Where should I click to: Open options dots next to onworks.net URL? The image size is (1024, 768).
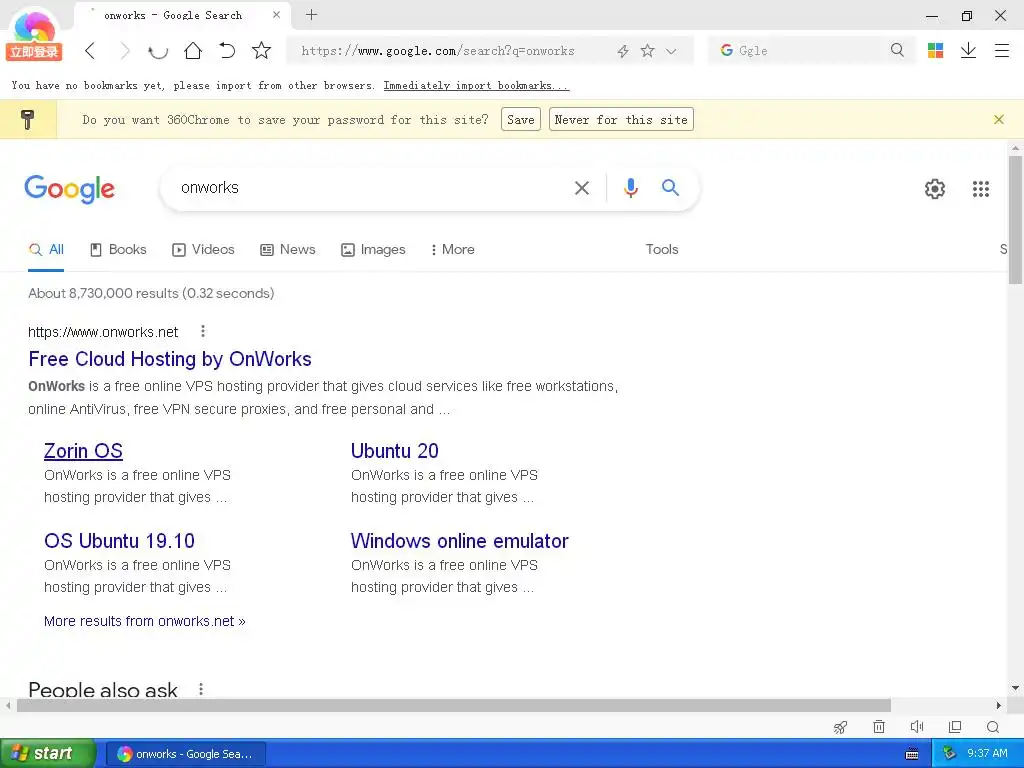[x=202, y=331]
